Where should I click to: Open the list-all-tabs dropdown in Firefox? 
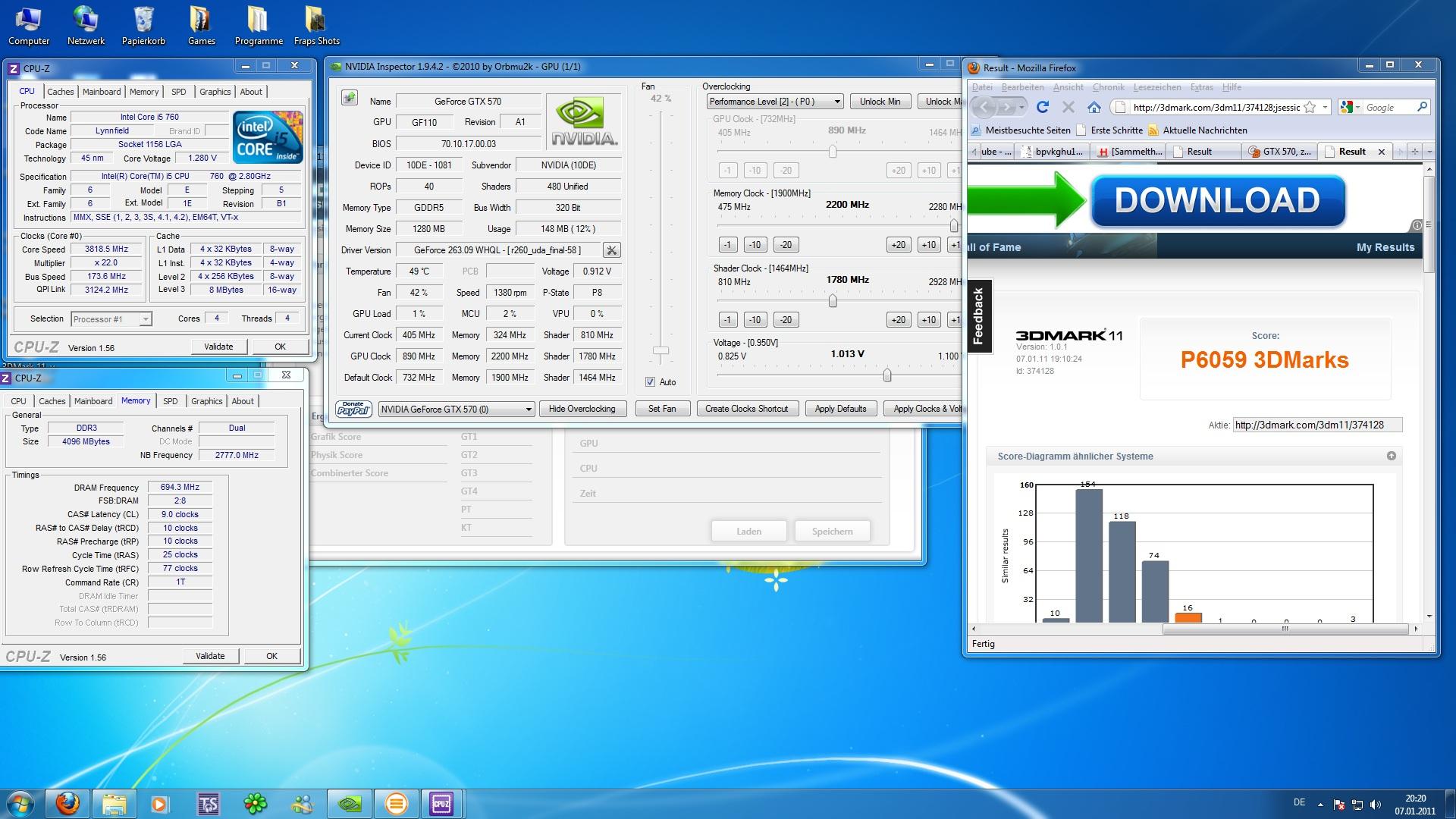(1429, 152)
